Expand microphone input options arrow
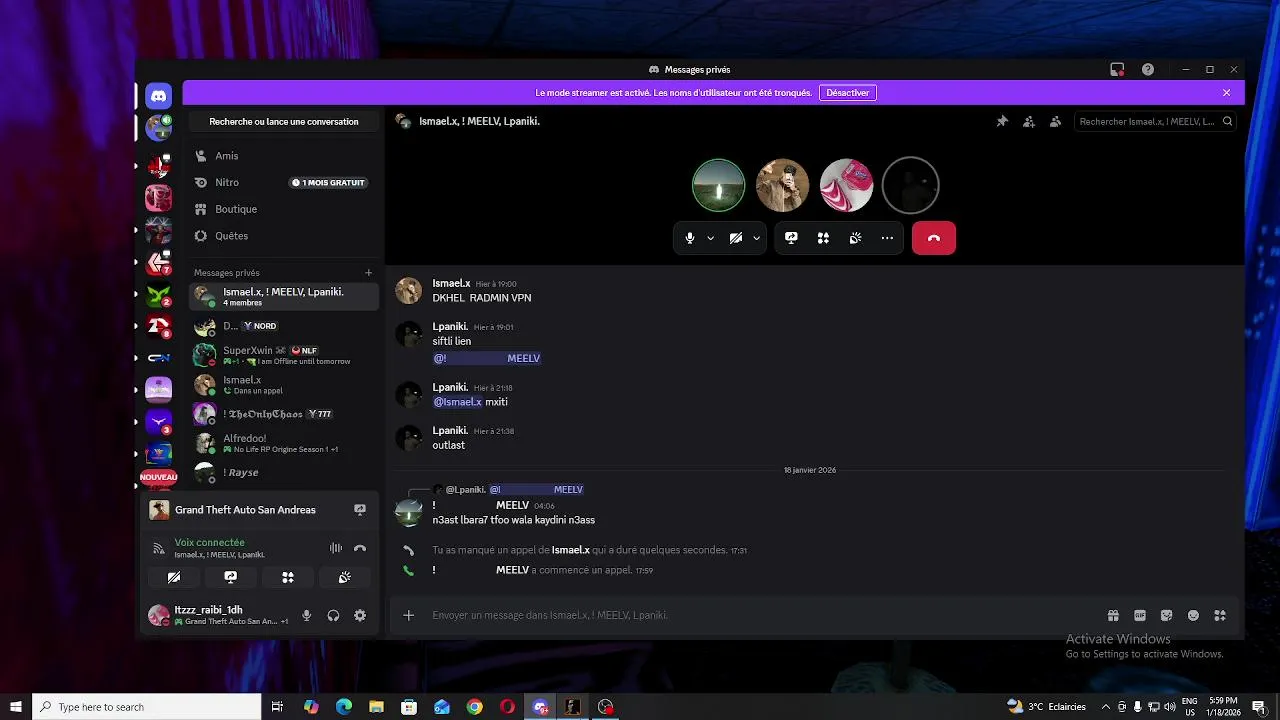The width and height of the screenshot is (1280, 720). (711, 238)
